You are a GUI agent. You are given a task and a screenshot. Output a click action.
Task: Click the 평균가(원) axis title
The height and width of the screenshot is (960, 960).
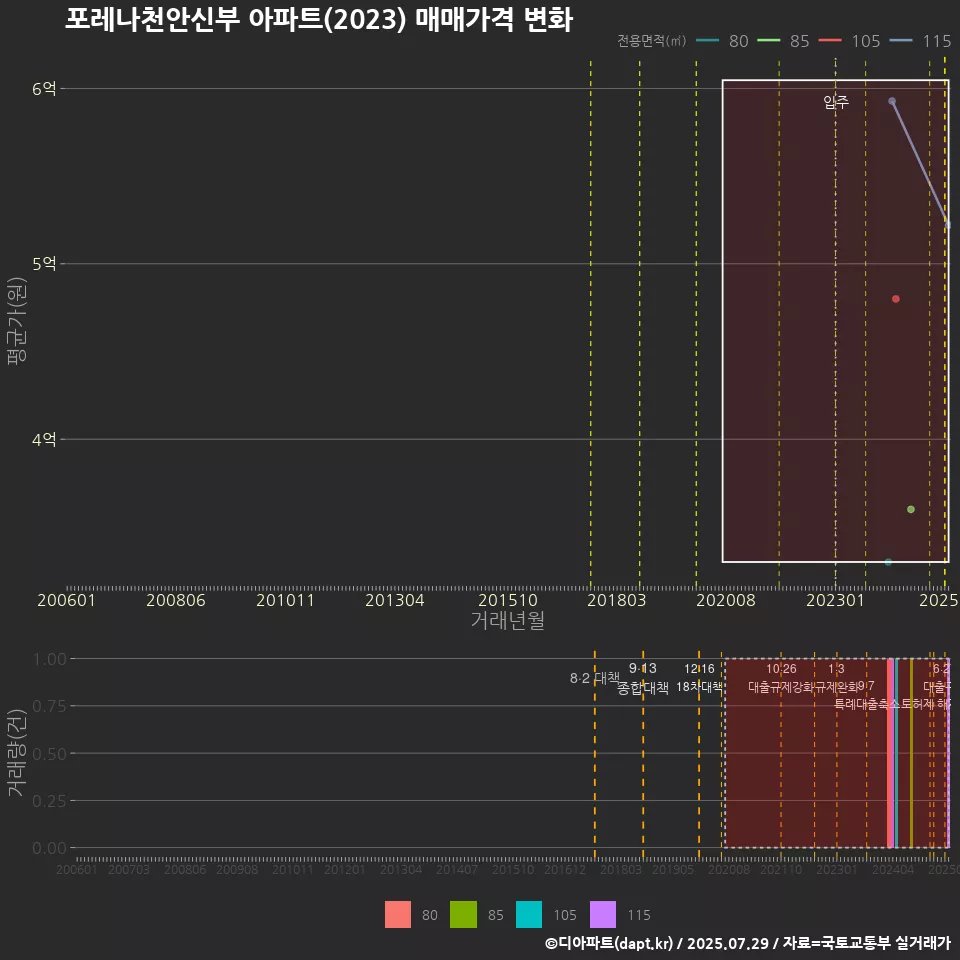tap(17, 321)
